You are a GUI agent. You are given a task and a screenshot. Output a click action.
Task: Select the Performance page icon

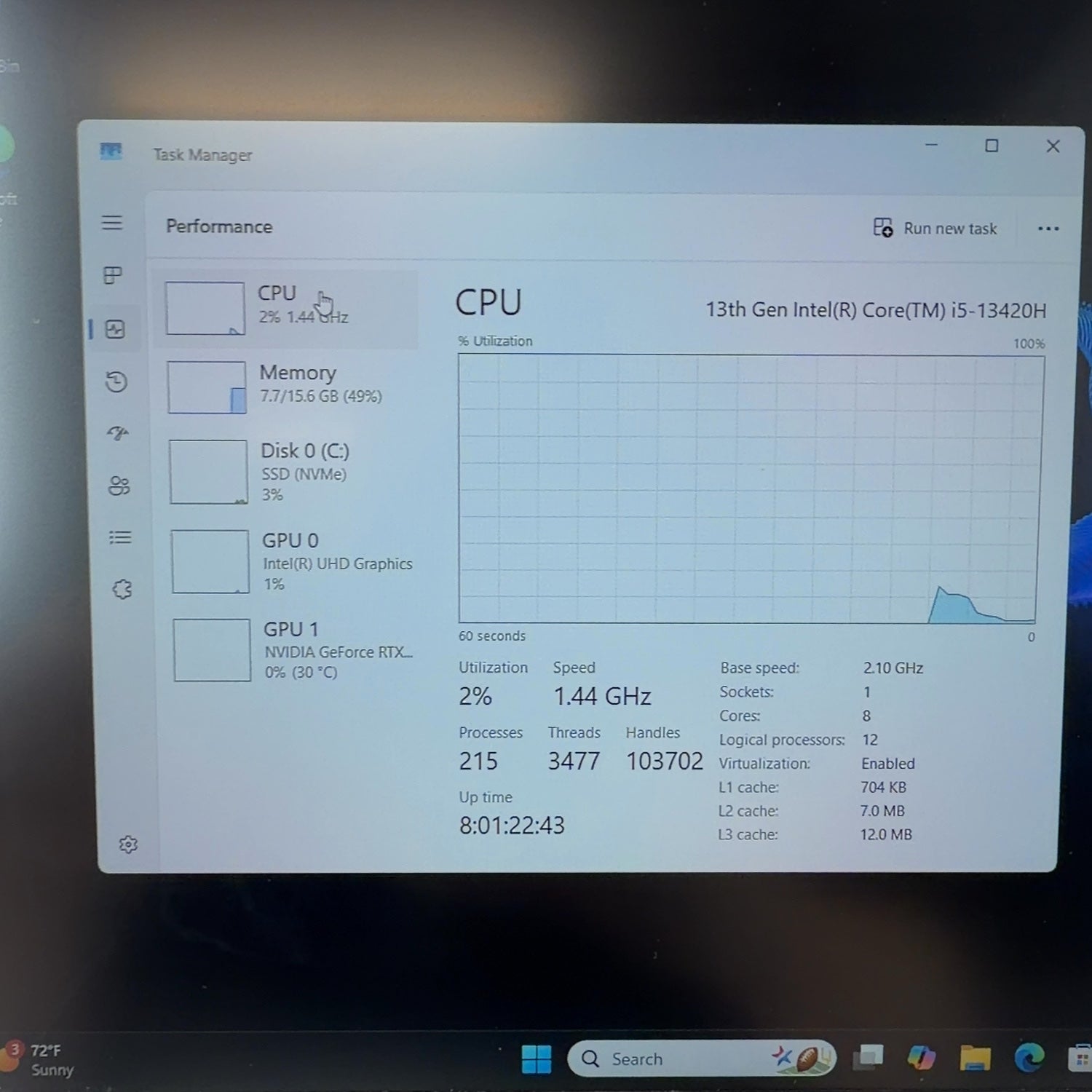(x=115, y=329)
